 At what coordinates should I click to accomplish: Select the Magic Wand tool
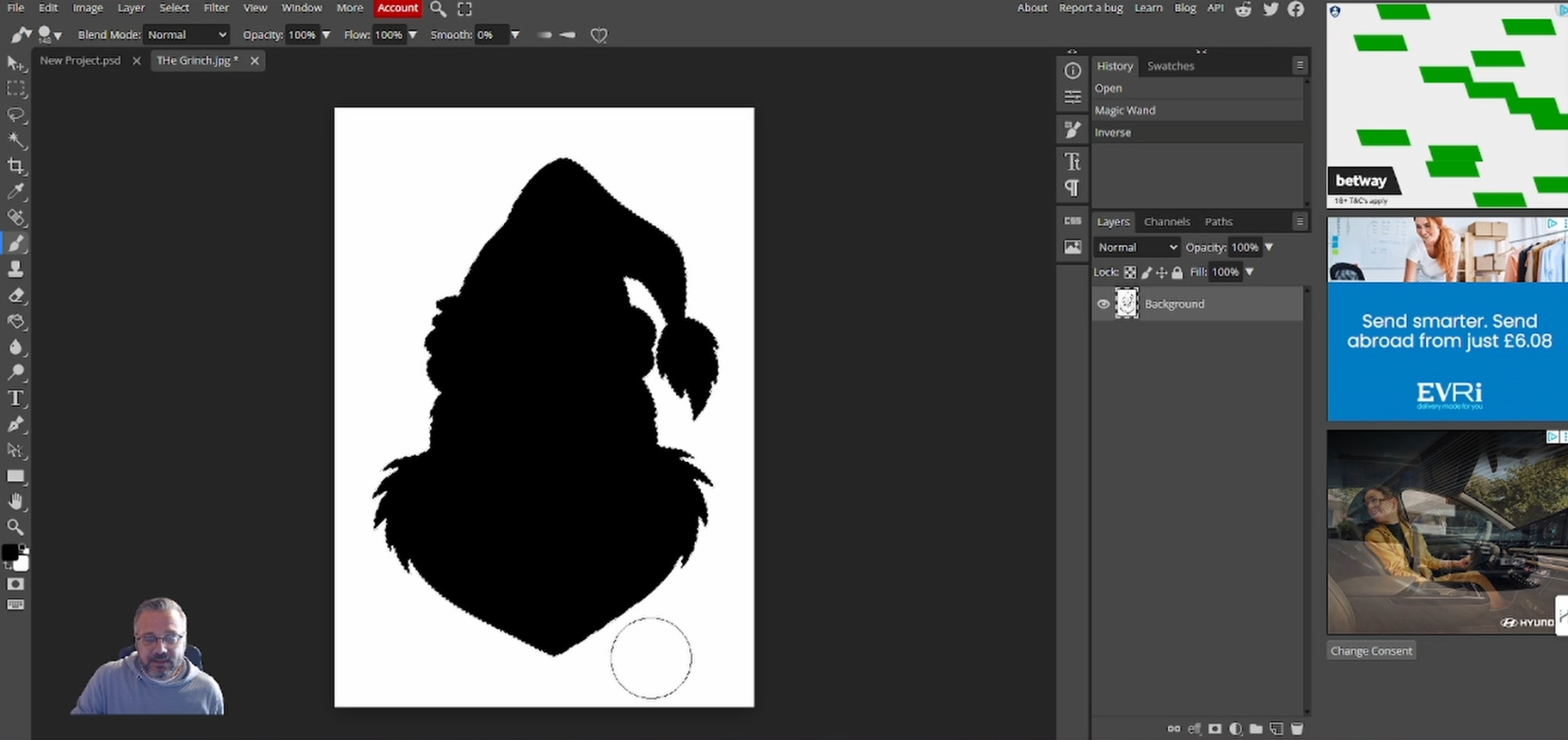point(16,140)
